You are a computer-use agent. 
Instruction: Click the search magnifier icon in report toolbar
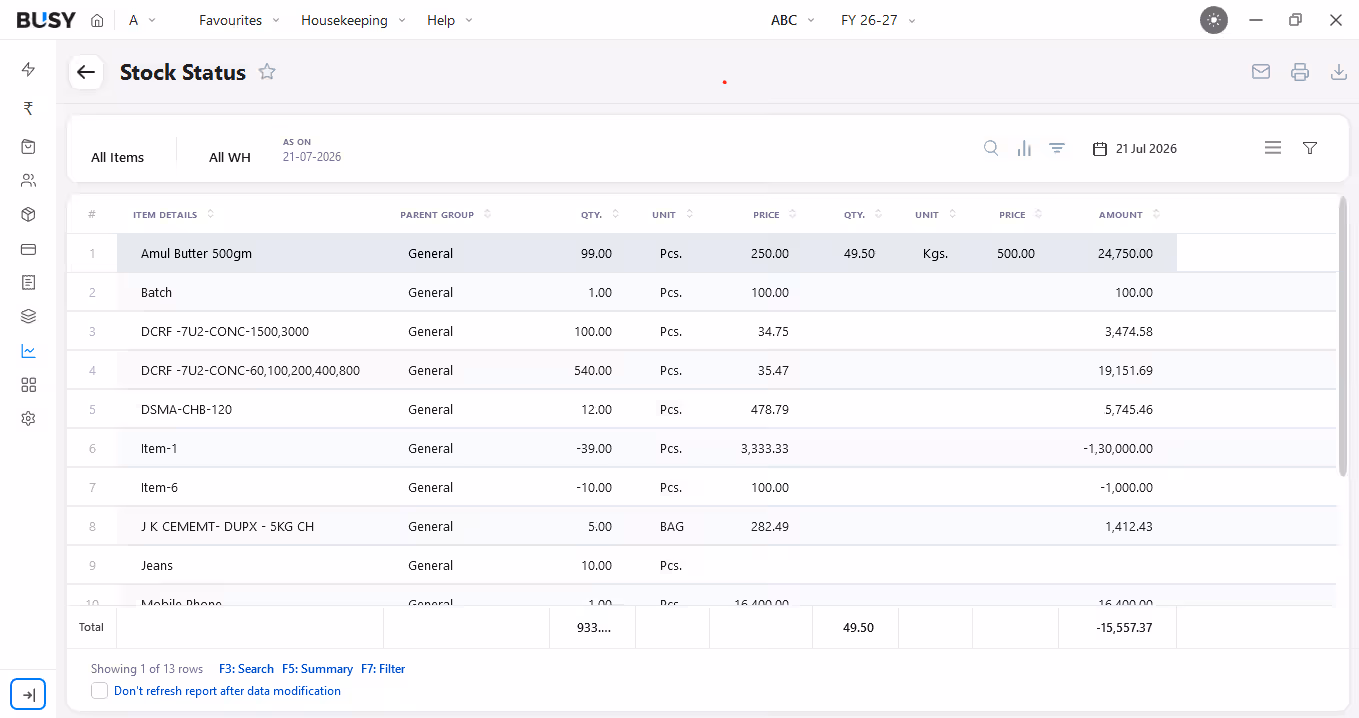coord(991,148)
